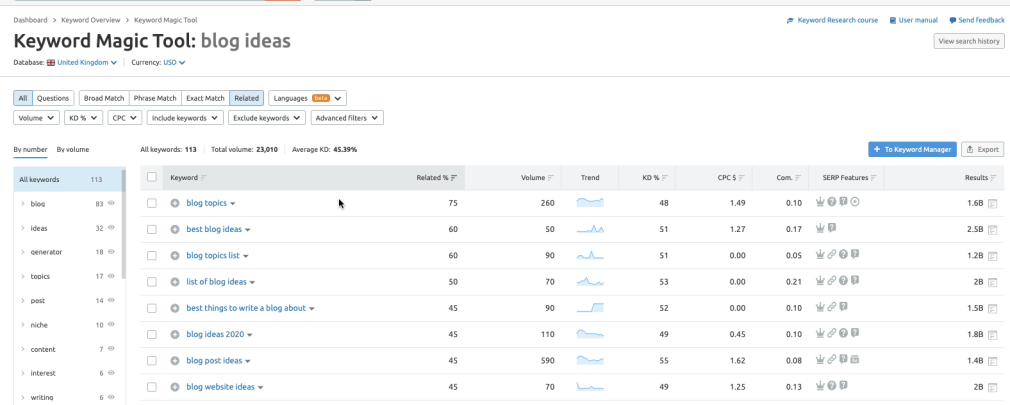The width and height of the screenshot is (1010, 405).
Task: Add 'best things to write a blog about' plus icon
Action: click(x=175, y=308)
